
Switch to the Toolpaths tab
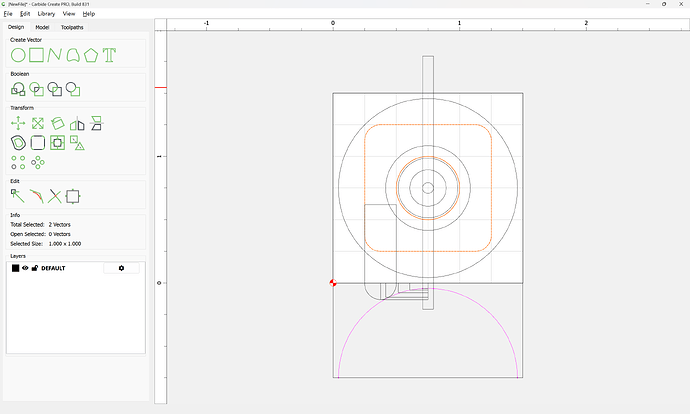(73, 27)
